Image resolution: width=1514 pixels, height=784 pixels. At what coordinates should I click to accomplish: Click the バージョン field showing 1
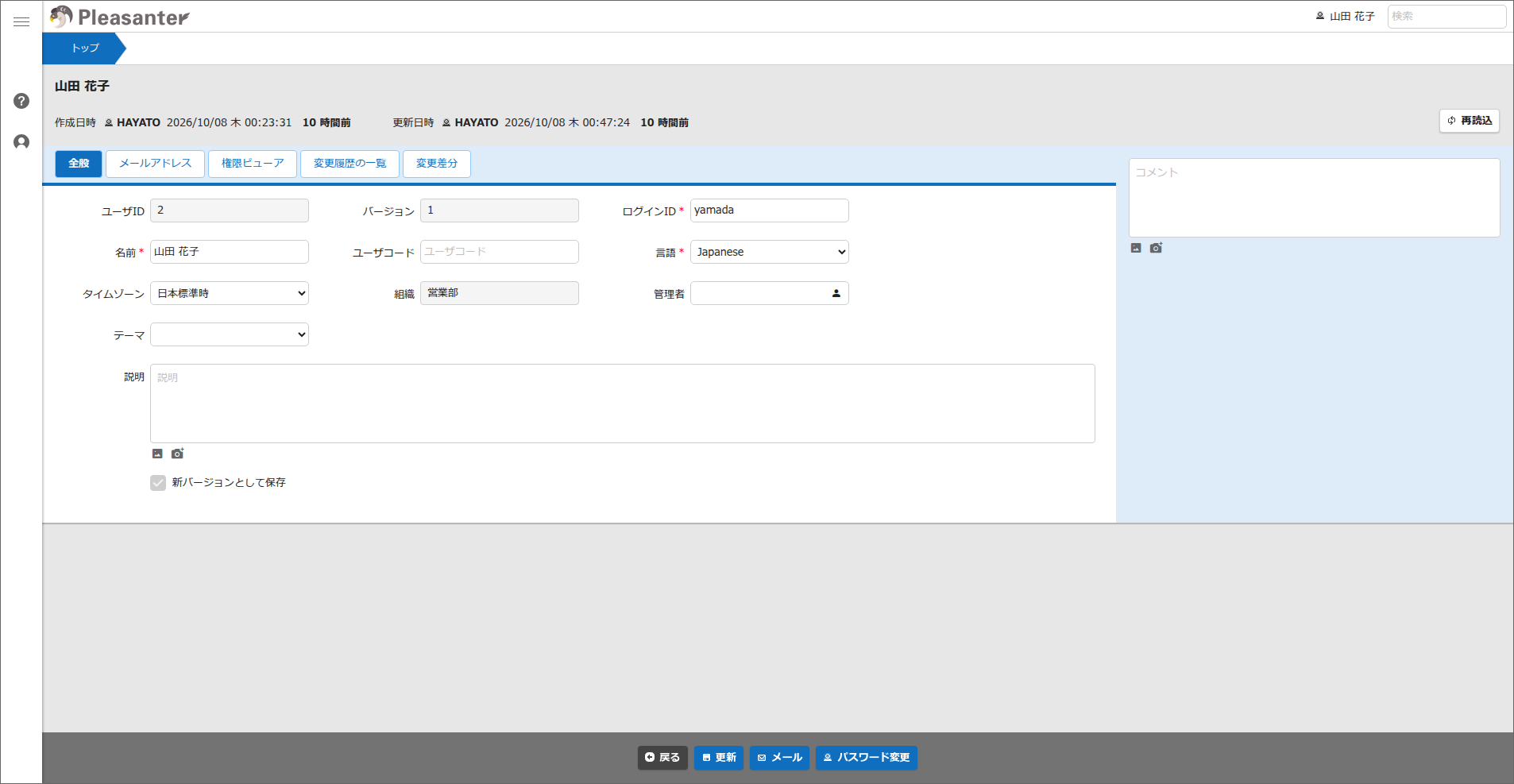tap(499, 210)
